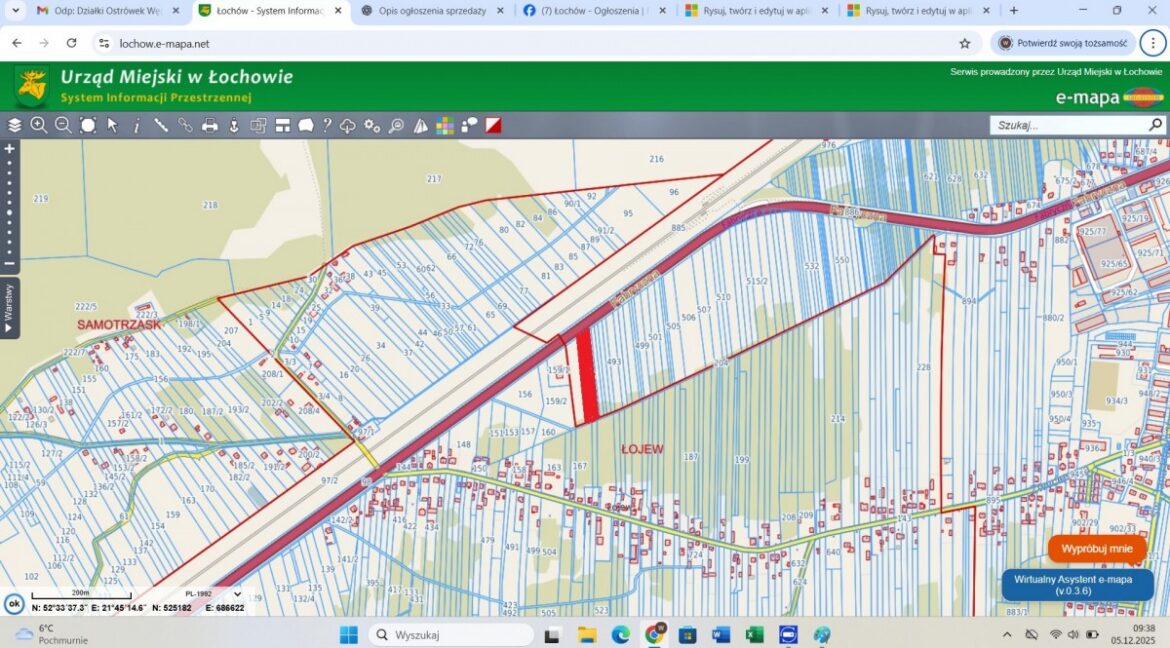1170x648 pixels.
Task: Click the printer icon to print map
Action: [x=210, y=125]
